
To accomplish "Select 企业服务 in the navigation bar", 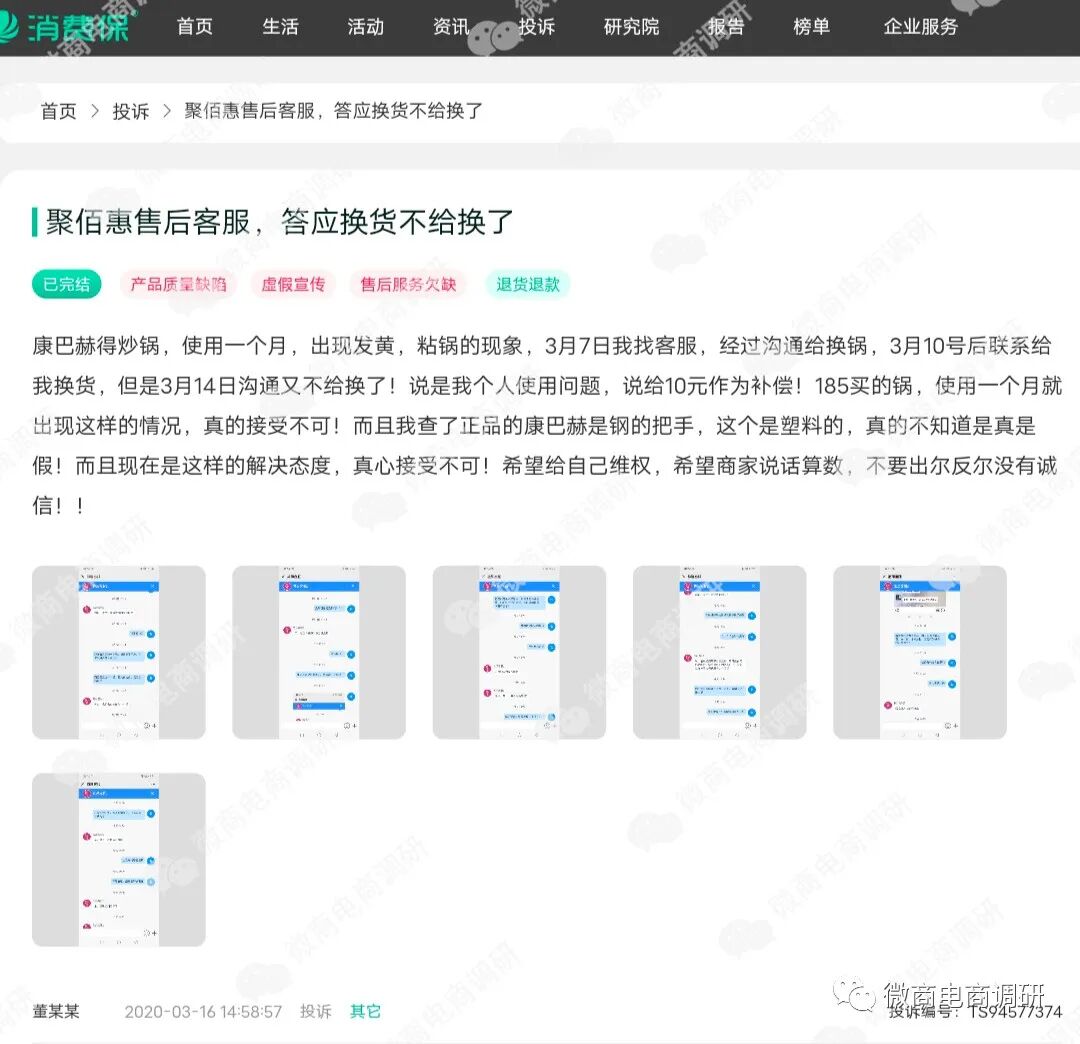I will pos(919,27).
